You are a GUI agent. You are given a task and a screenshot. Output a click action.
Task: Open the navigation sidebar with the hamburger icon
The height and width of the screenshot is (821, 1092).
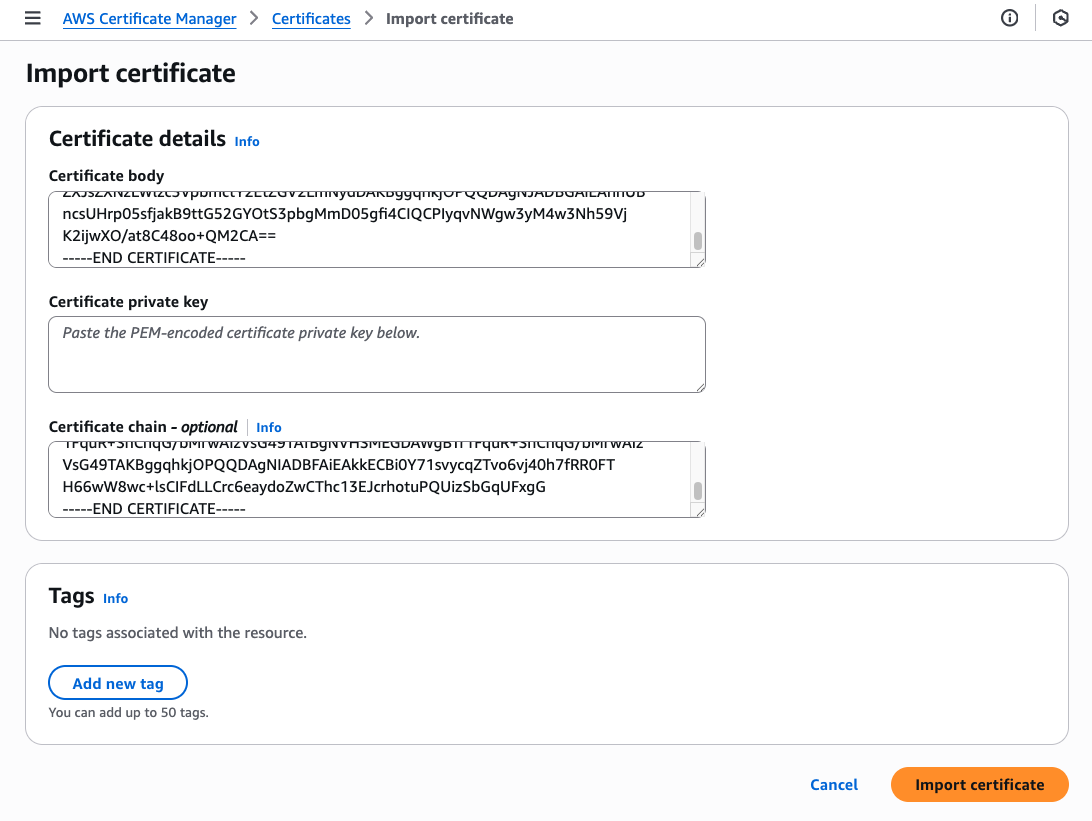[32, 17]
